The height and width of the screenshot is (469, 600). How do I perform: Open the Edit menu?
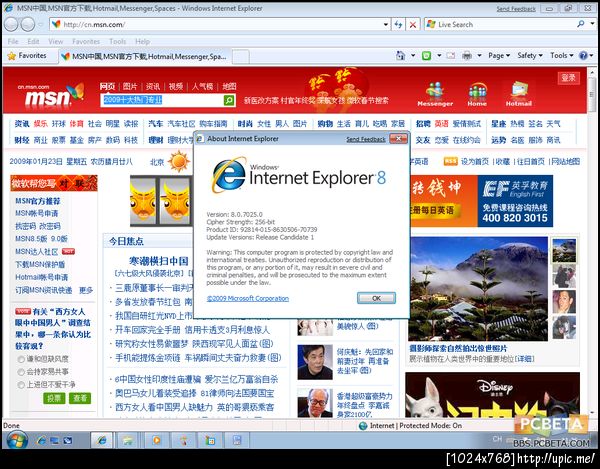33,41
